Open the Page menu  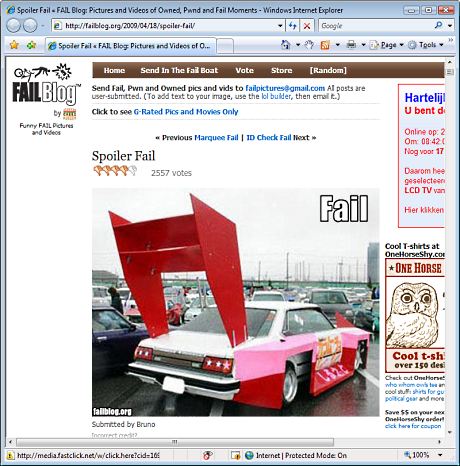387,45
